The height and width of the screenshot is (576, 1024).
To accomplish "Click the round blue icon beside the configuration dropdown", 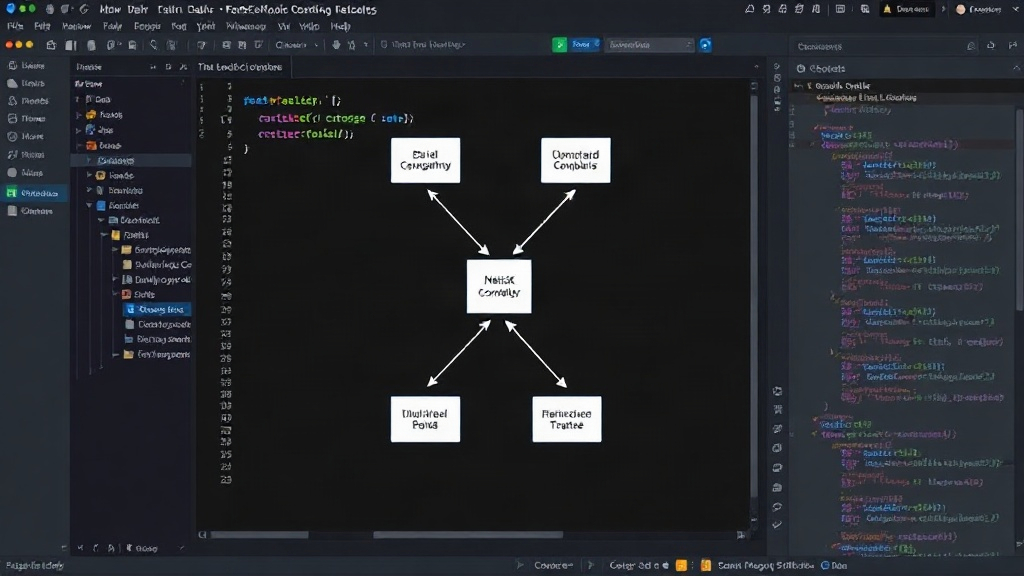I will pos(705,44).
